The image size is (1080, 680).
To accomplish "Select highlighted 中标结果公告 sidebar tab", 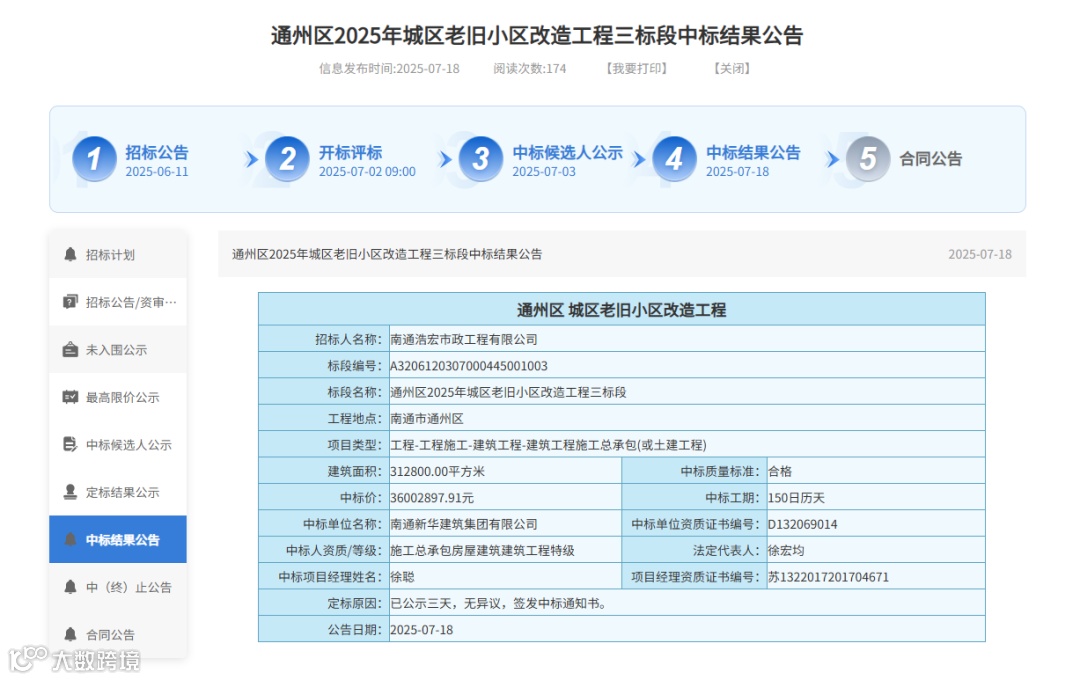I will point(118,539).
